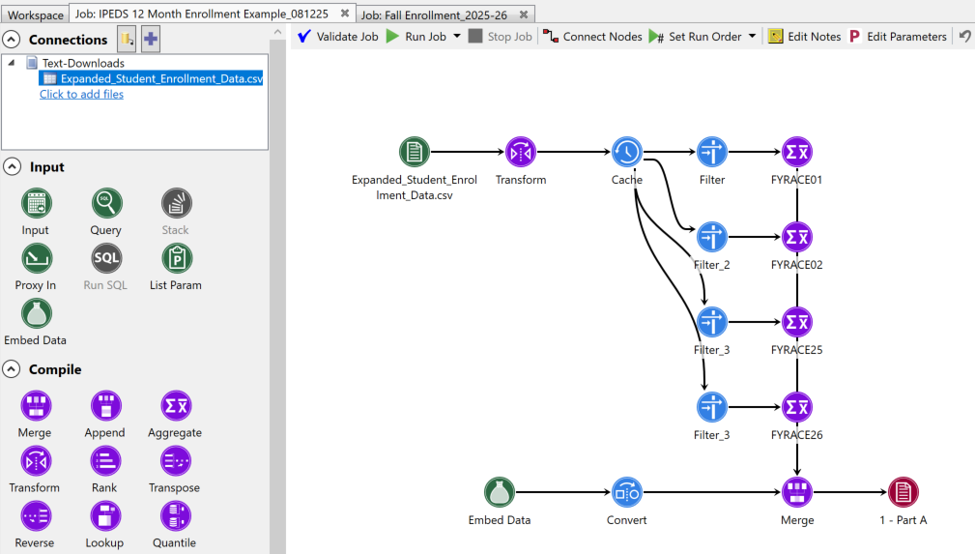This screenshot has height=554, width=975.
Task: Click the Cache node on canvas
Action: (627, 152)
